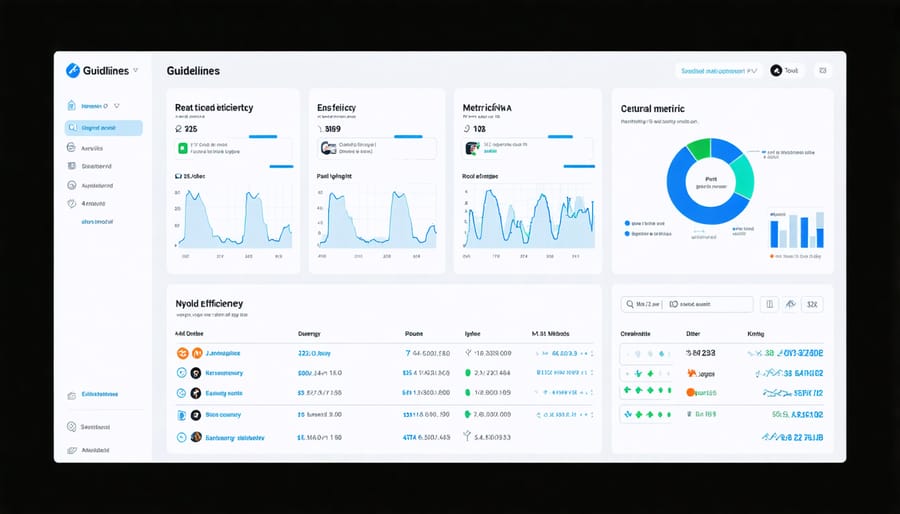Click the magnifier icon inside the search field
The width and height of the screenshot is (900, 514).
pos(630,305)
